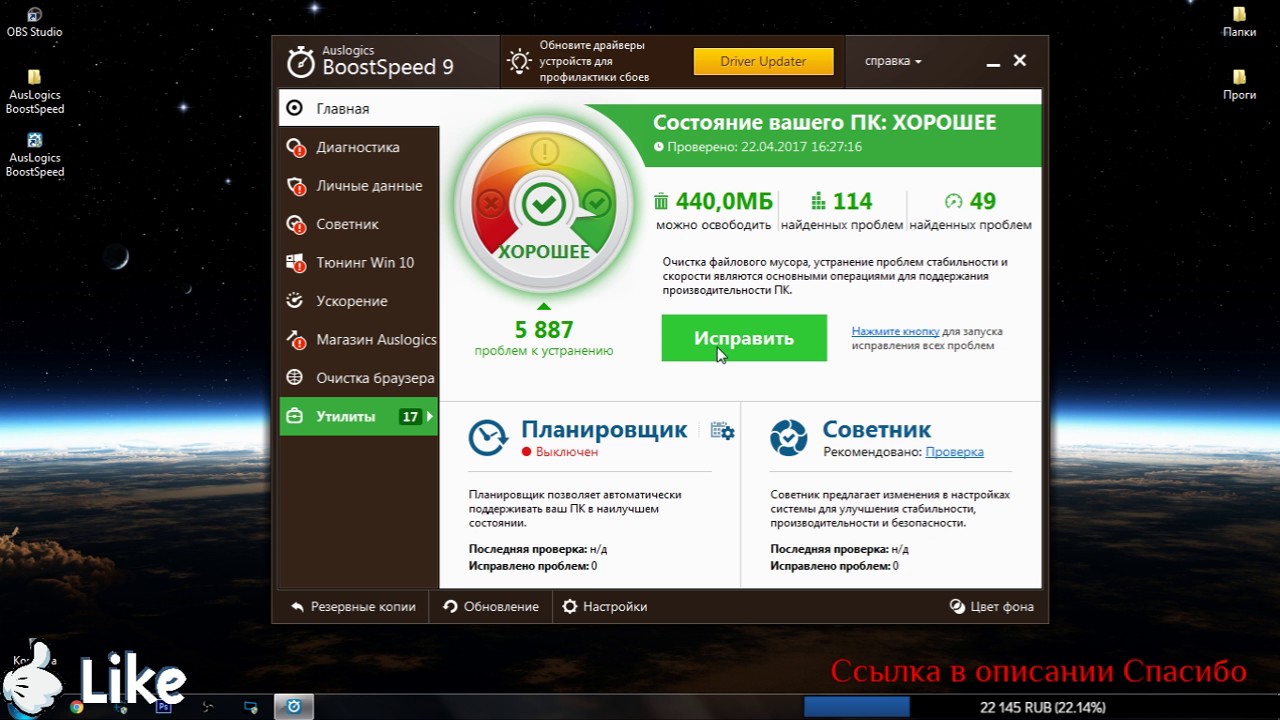1280x720 pixels.
Task: Click the Планировщик clock icon
Action: click(489, 437)
